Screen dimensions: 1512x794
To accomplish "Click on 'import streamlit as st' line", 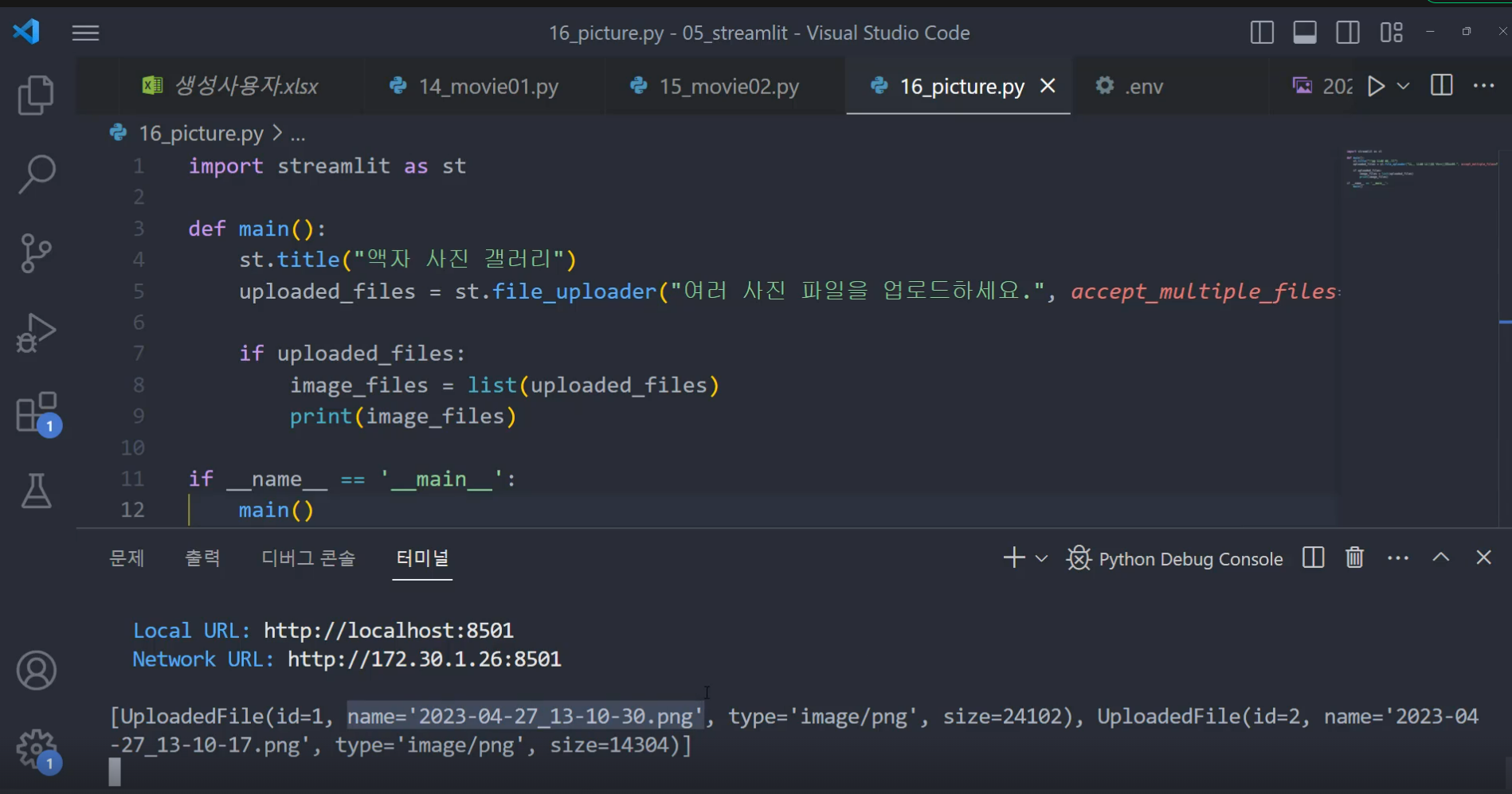I will 327,166.
